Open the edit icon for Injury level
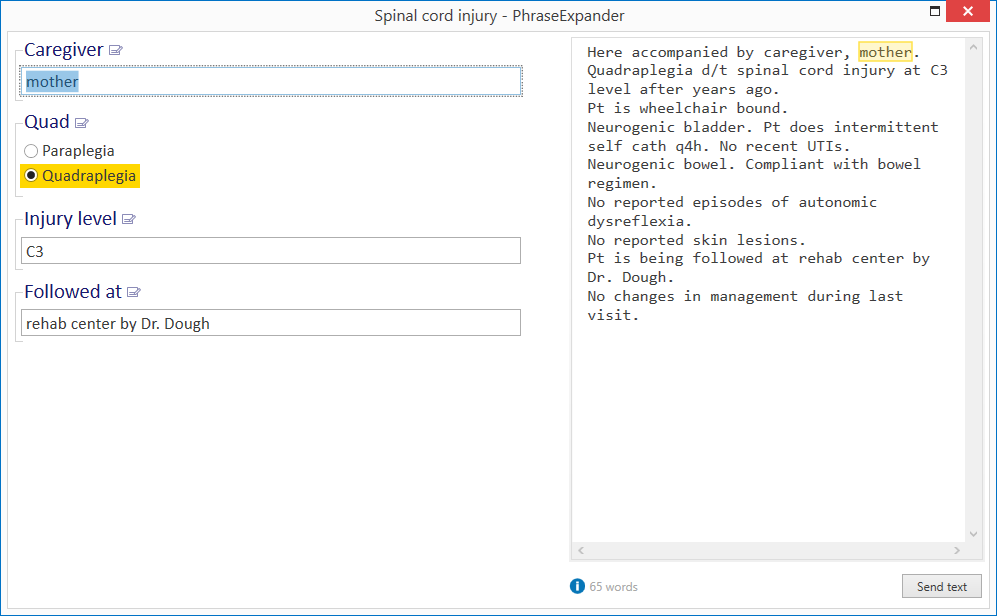The width and height of the screenshot is (997, 616). pyautogui.click(x=128, y=219)
